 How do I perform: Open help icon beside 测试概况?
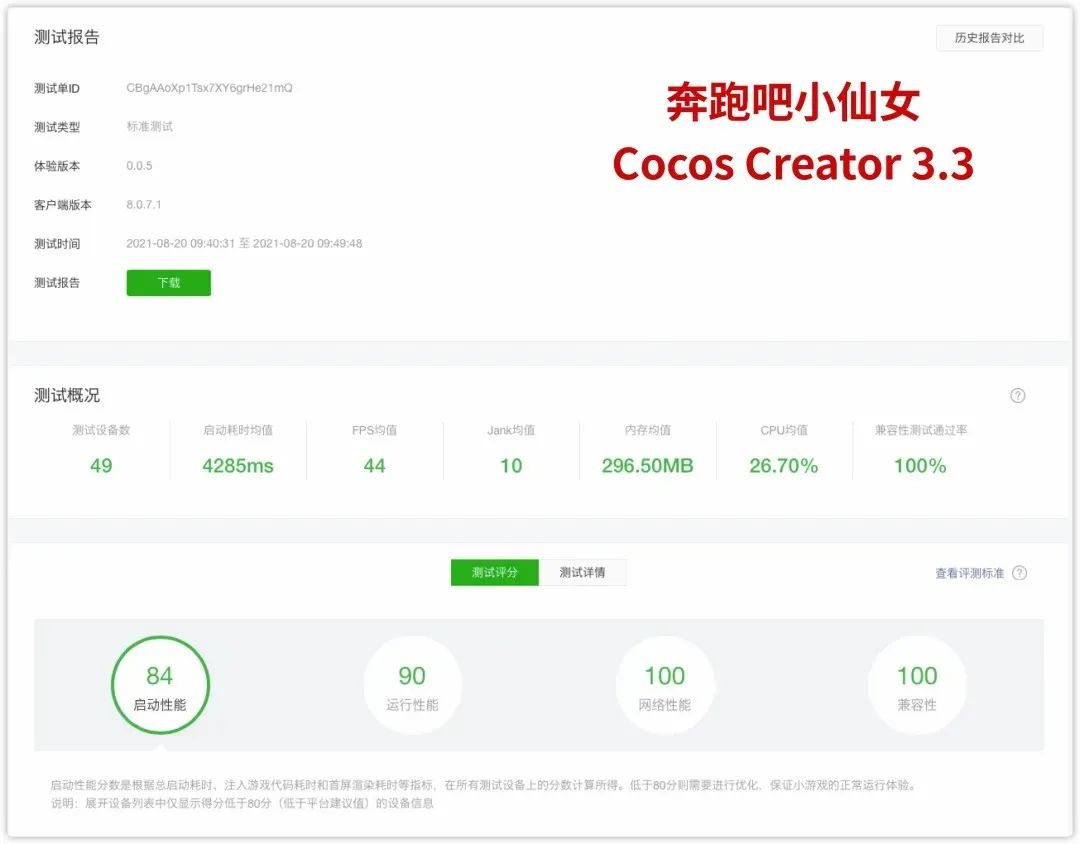point(1017,395)
